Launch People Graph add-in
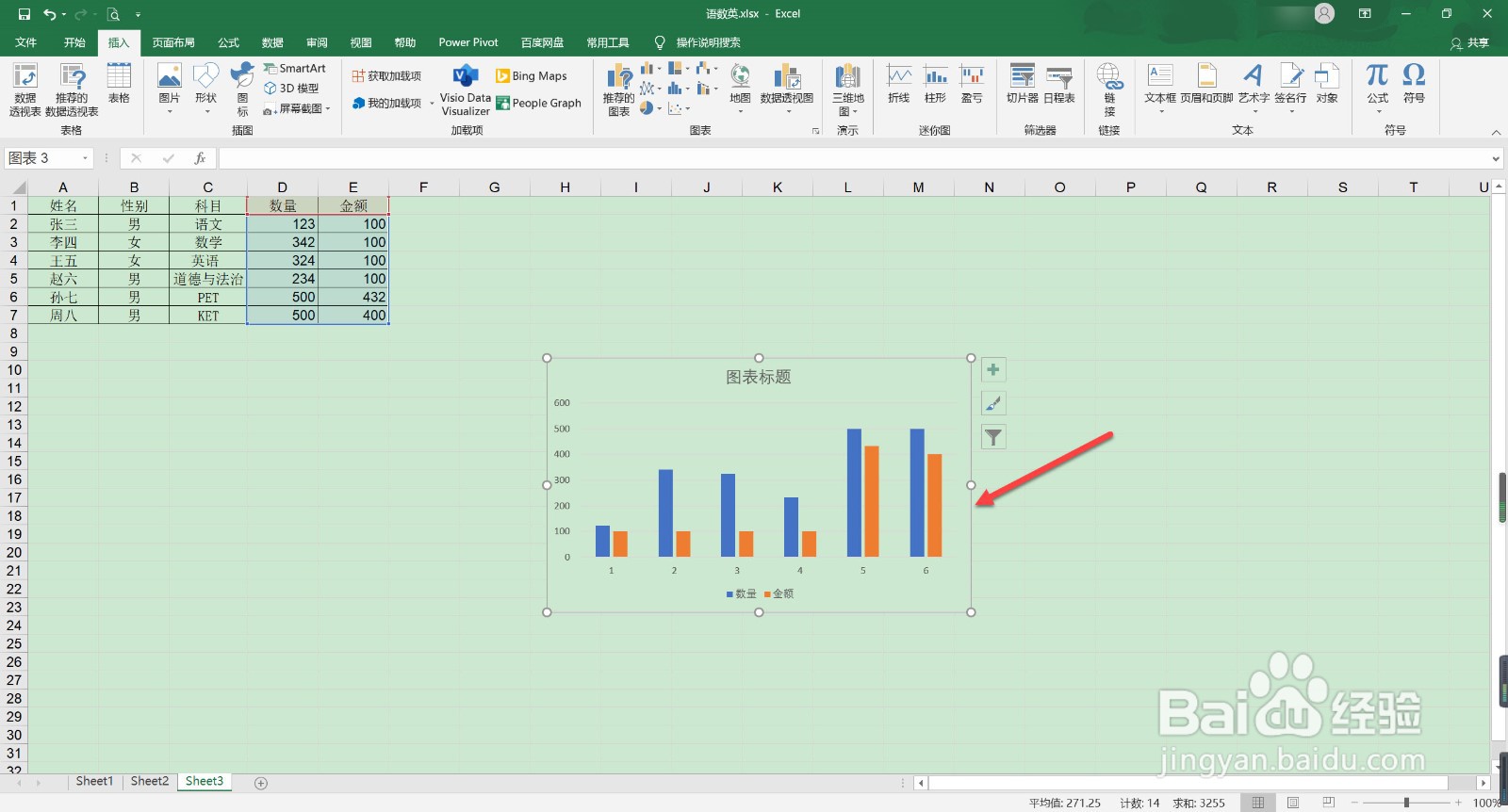This screenshot has width=1508, height=812. coord(538,104)
